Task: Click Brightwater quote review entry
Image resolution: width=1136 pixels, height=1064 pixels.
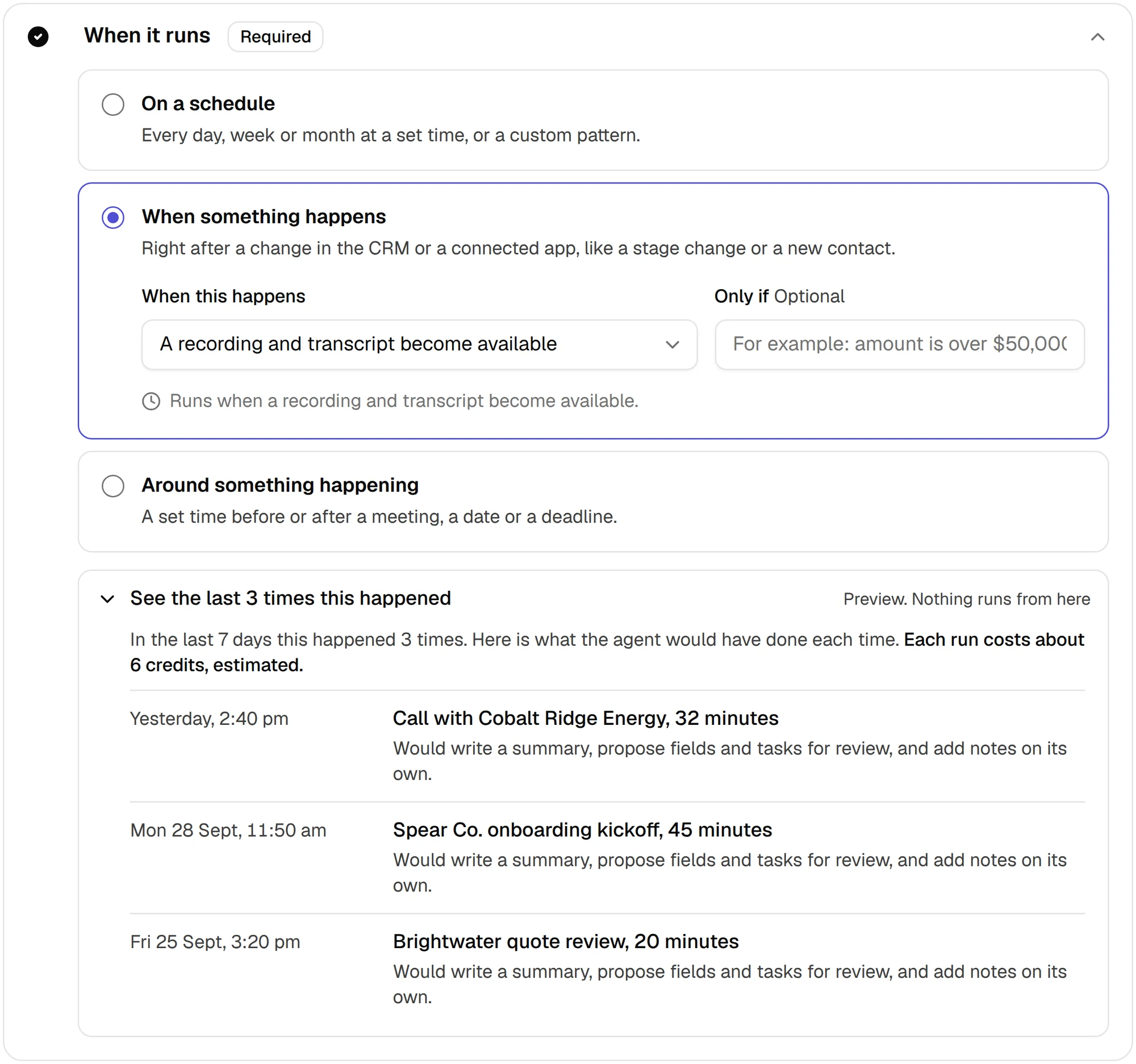Action: coord(566,941)
